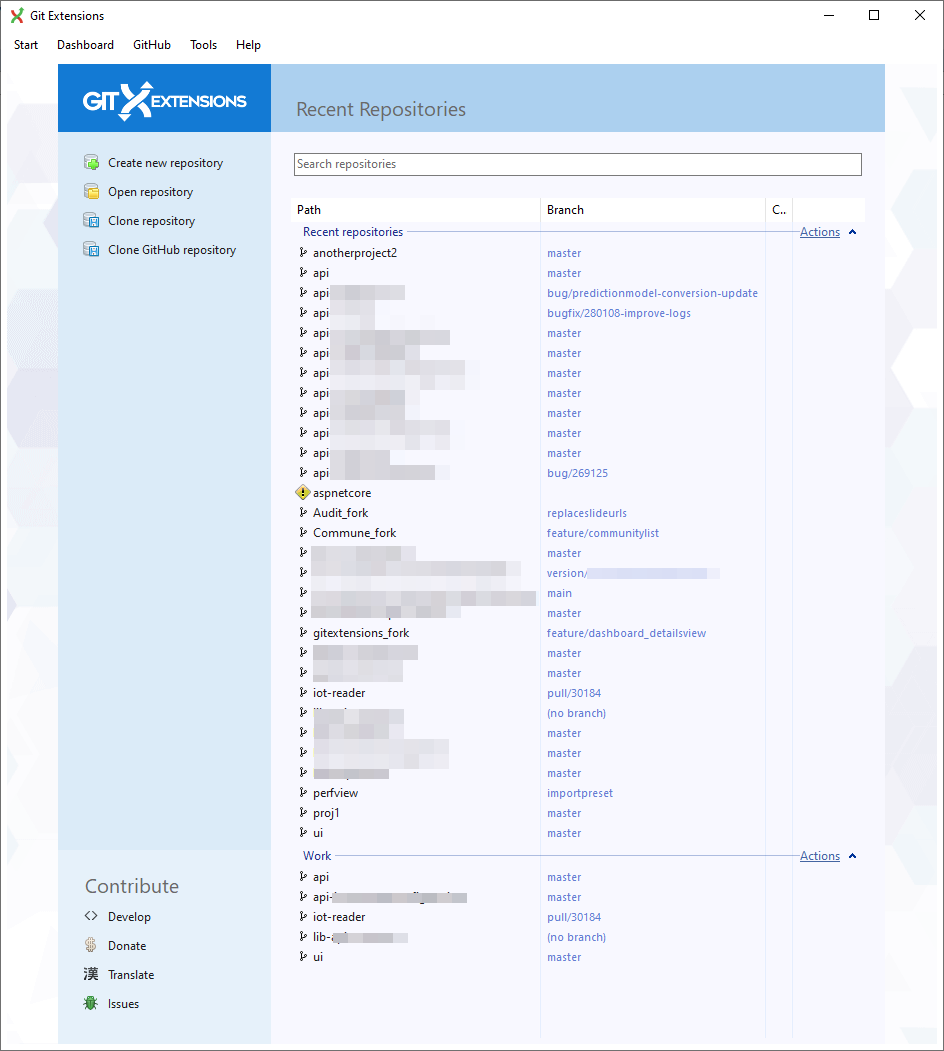Viewport: 944px width, 1051px height.
Task: Collapse the Work group chevron
Action: pos(852,856)
